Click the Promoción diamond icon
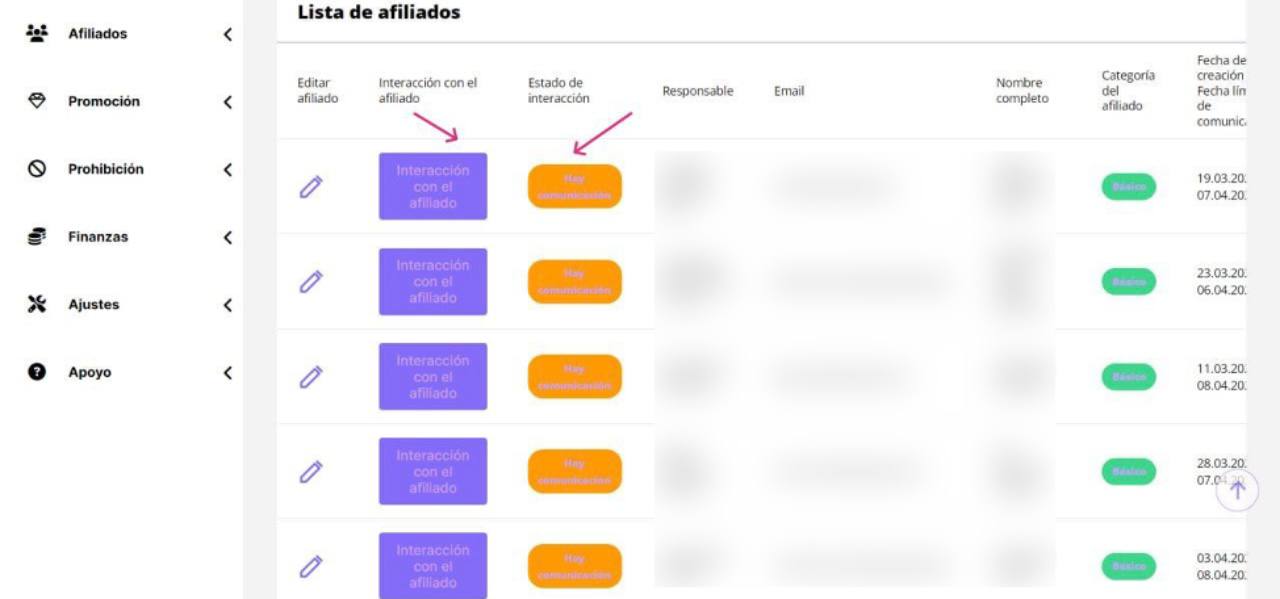 [36, 101]
